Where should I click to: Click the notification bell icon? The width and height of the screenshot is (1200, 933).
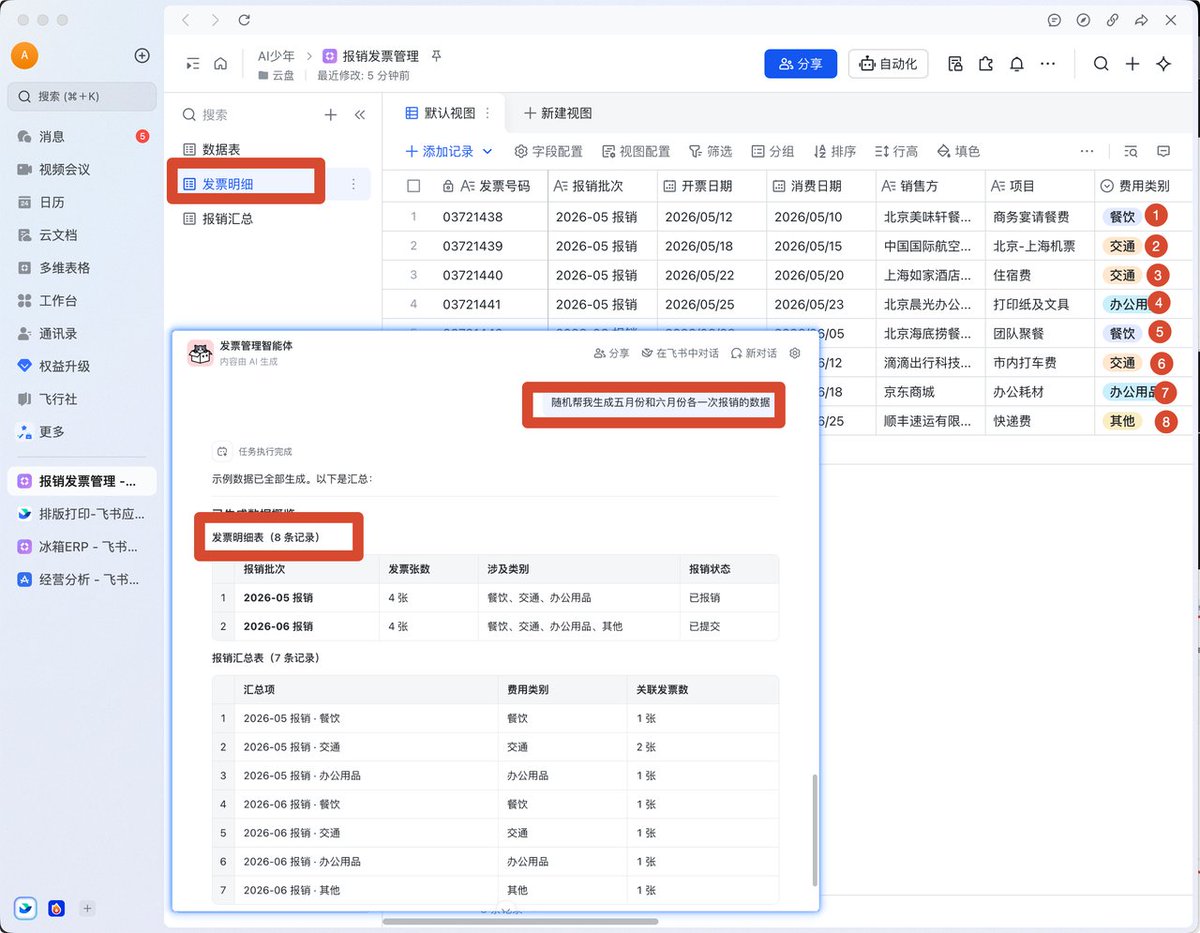pos(1017,64)
